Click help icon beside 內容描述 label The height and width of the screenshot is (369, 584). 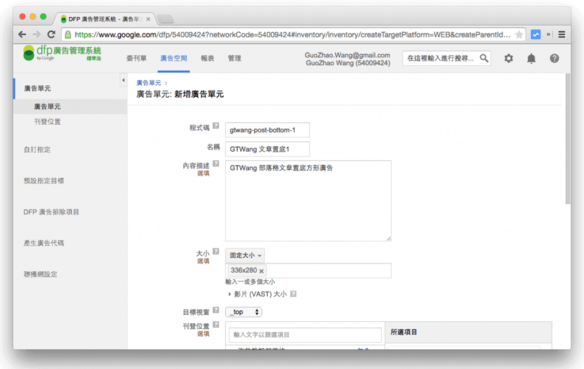[216, 164]
